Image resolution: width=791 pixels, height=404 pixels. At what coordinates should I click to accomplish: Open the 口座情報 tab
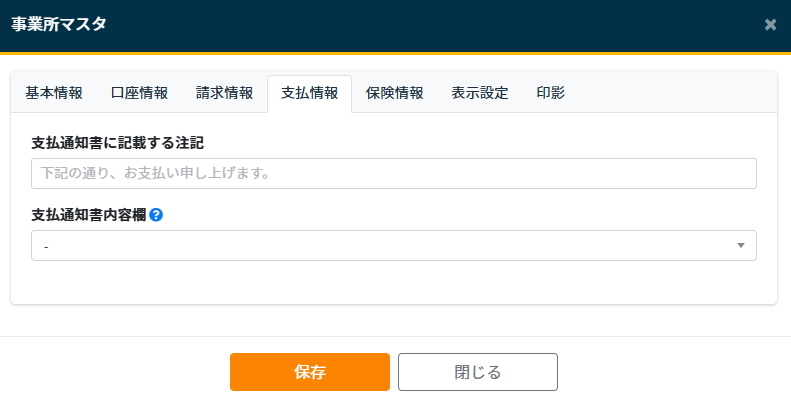(139, 93)
